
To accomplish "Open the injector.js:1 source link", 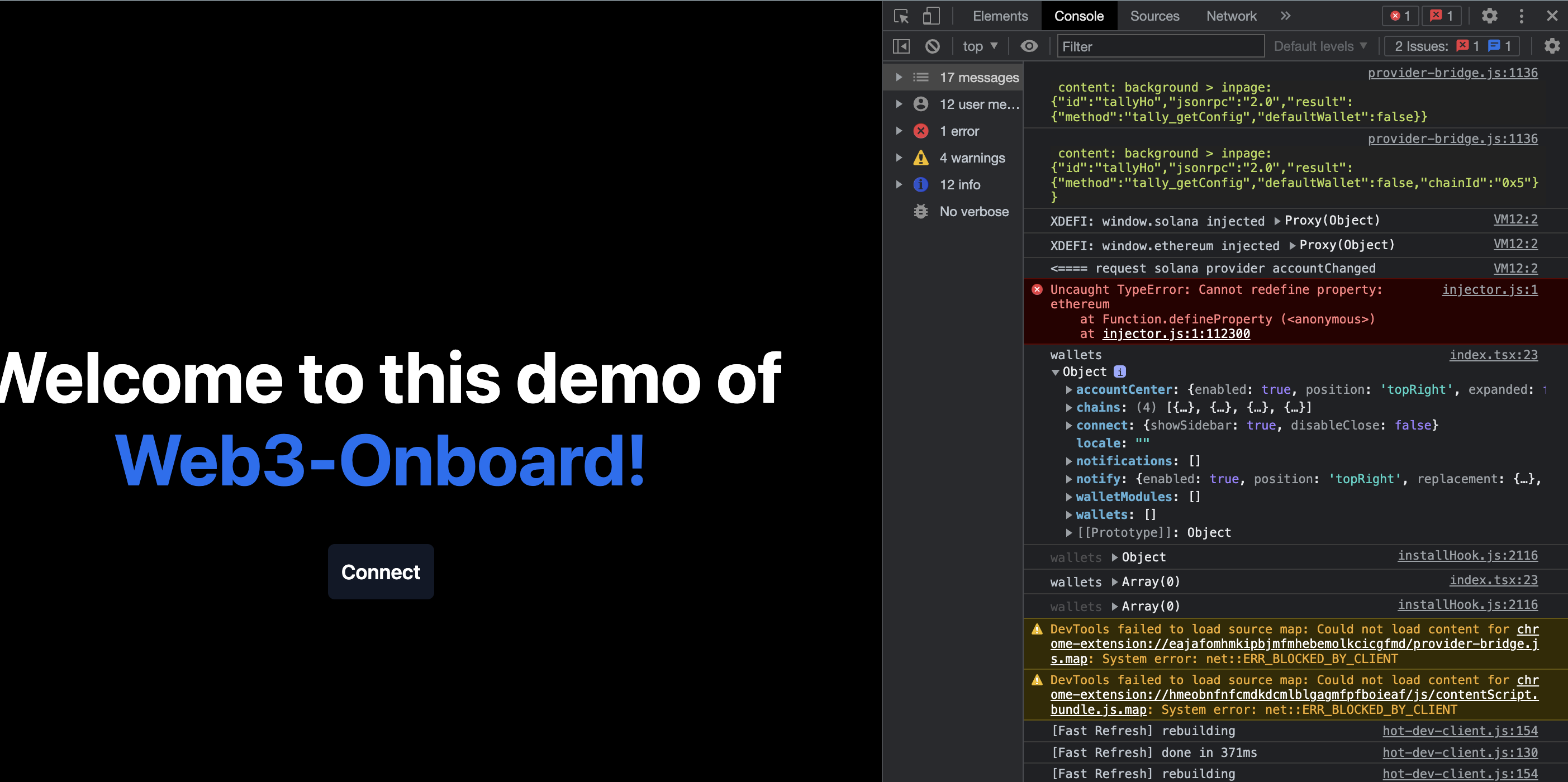I will click(x=1489, y=290).
